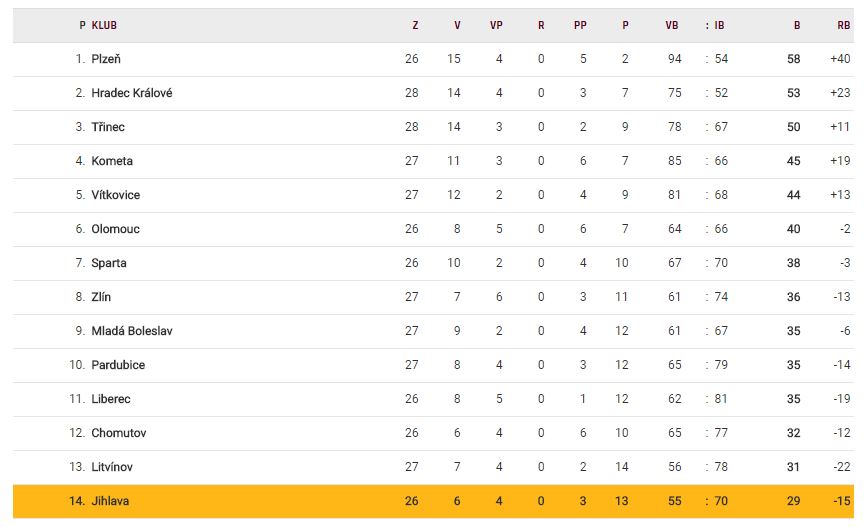Click the Z column header
Image resolution: width=865 pixels, height=527 pixels.
(x=414, y=25)
